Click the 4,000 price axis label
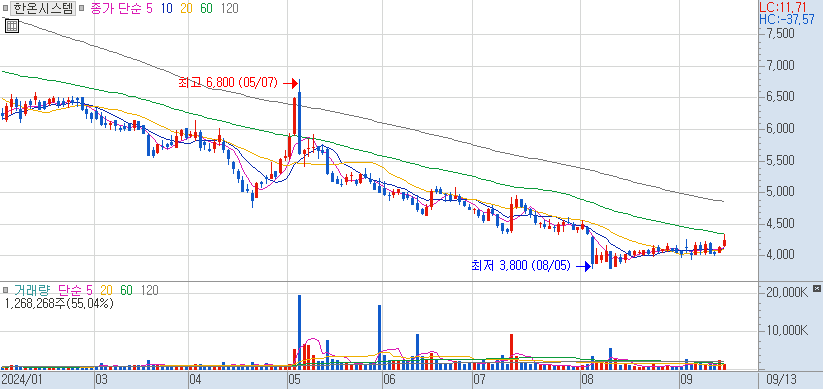The image size is (823, 389). pos(781,255)
